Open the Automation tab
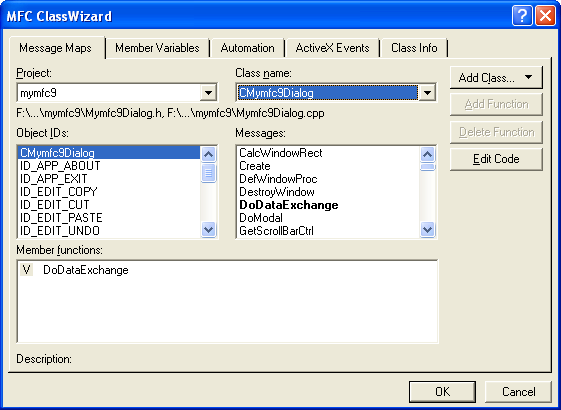 pos(247,48)
